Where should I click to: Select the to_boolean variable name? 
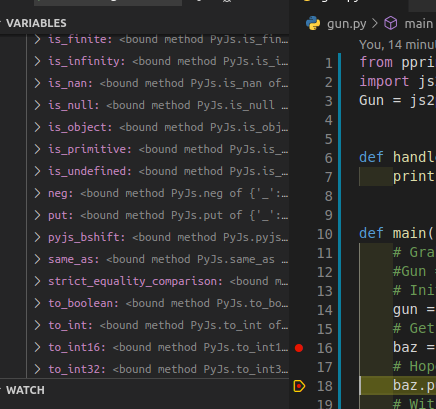click(83, 304)
